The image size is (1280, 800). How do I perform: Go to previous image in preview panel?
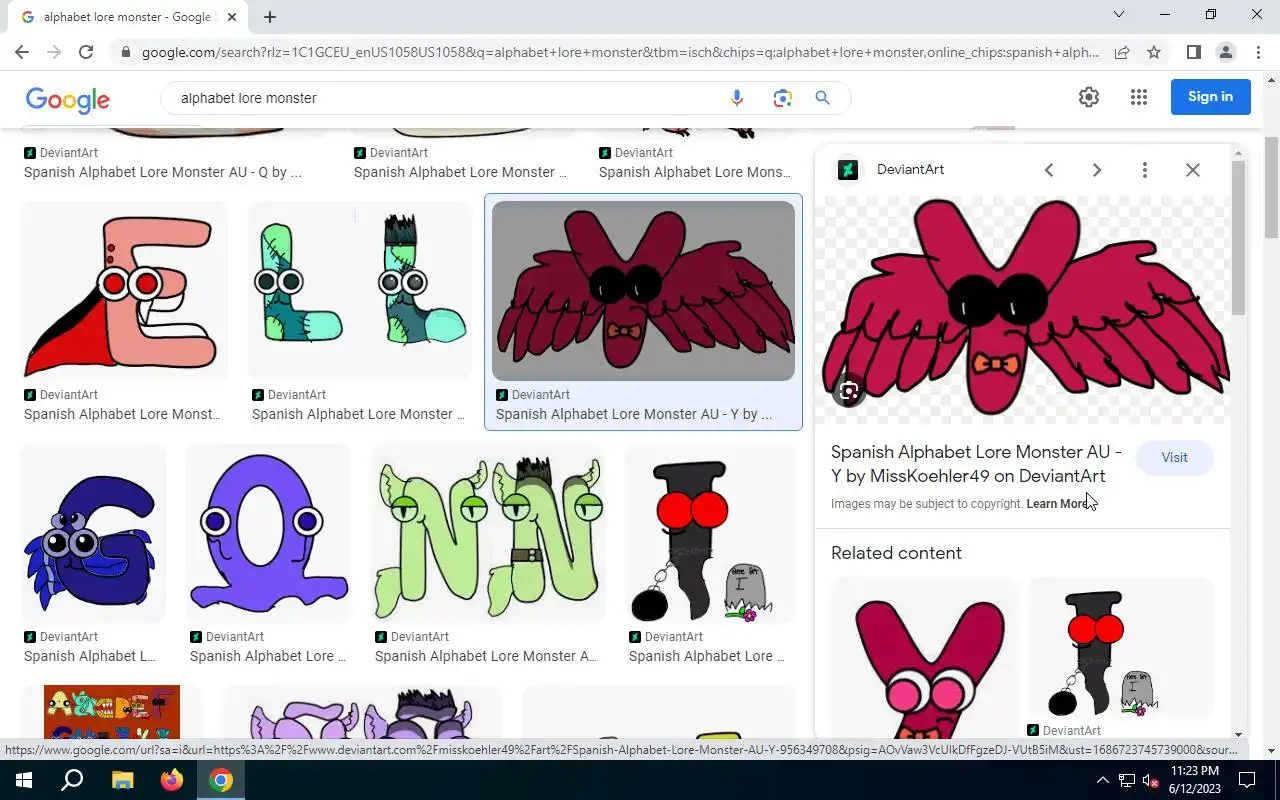click(x=1049, y=170)
